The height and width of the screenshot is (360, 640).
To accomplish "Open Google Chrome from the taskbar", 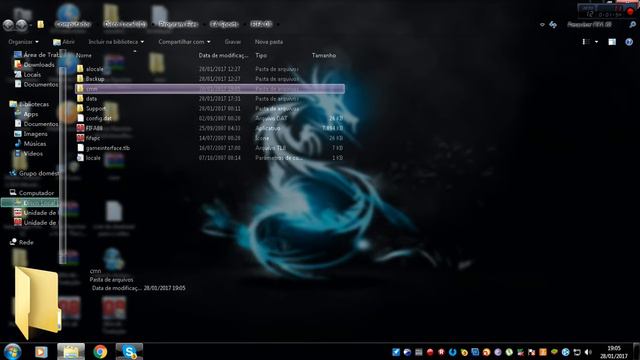I will click(x=100, y=351).
